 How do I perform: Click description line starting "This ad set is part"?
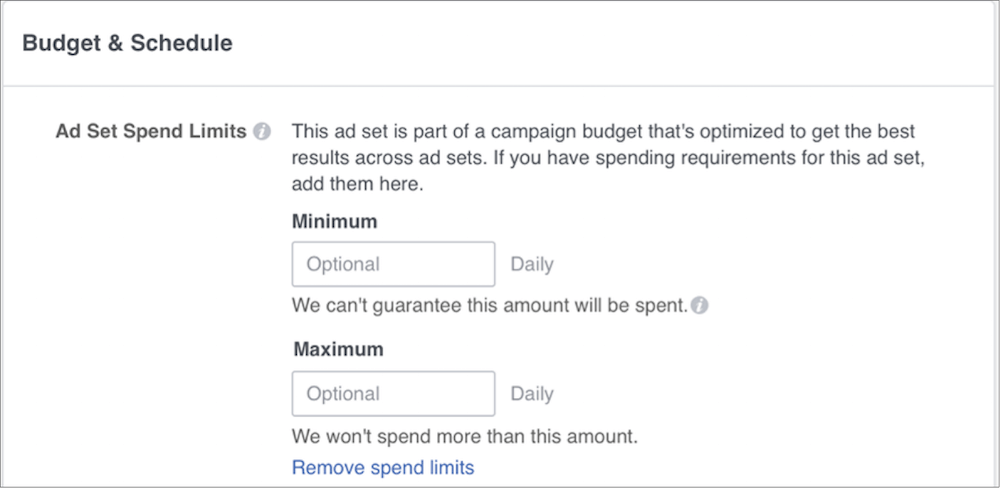[603, 132]
